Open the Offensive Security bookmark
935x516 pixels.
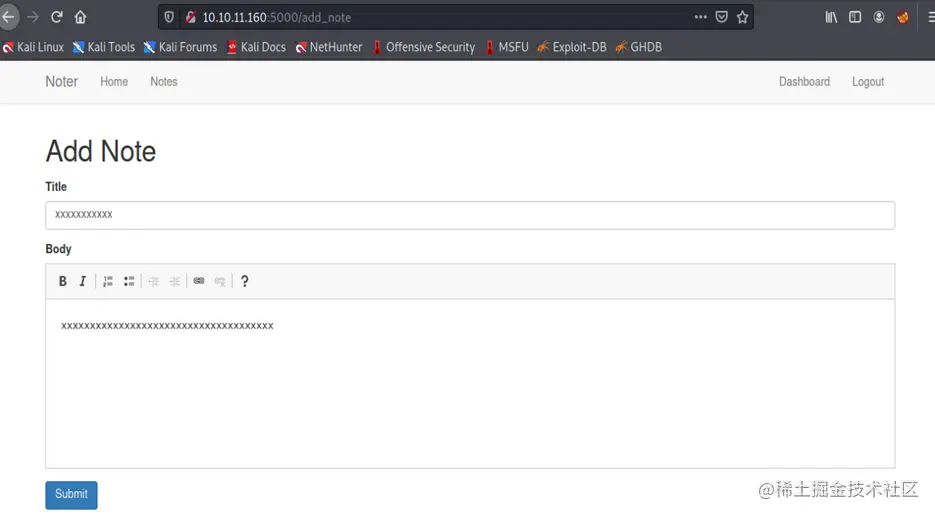pyautogui.click(x=423, y=47)
